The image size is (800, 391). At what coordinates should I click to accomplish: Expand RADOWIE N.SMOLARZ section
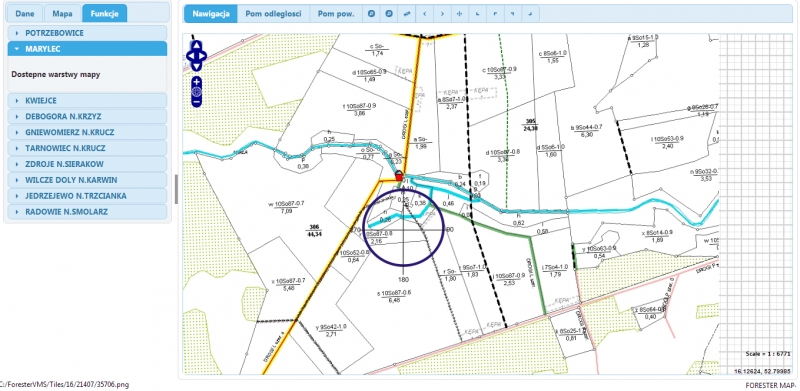(x=87, y=211)
